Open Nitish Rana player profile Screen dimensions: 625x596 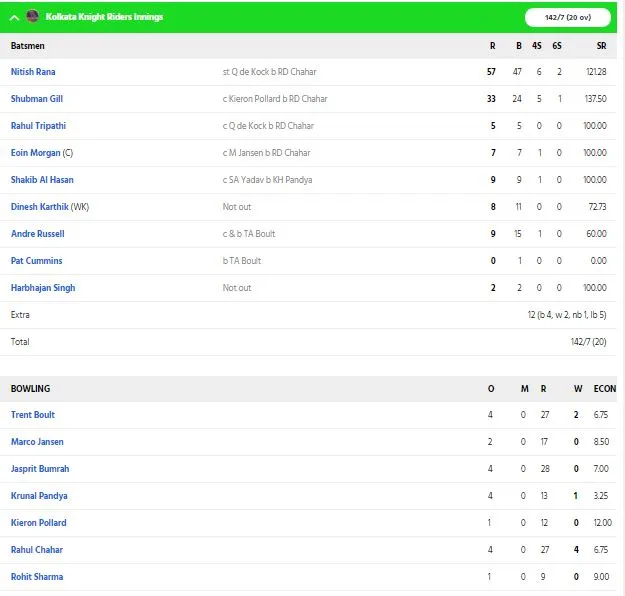pos(33,72)
